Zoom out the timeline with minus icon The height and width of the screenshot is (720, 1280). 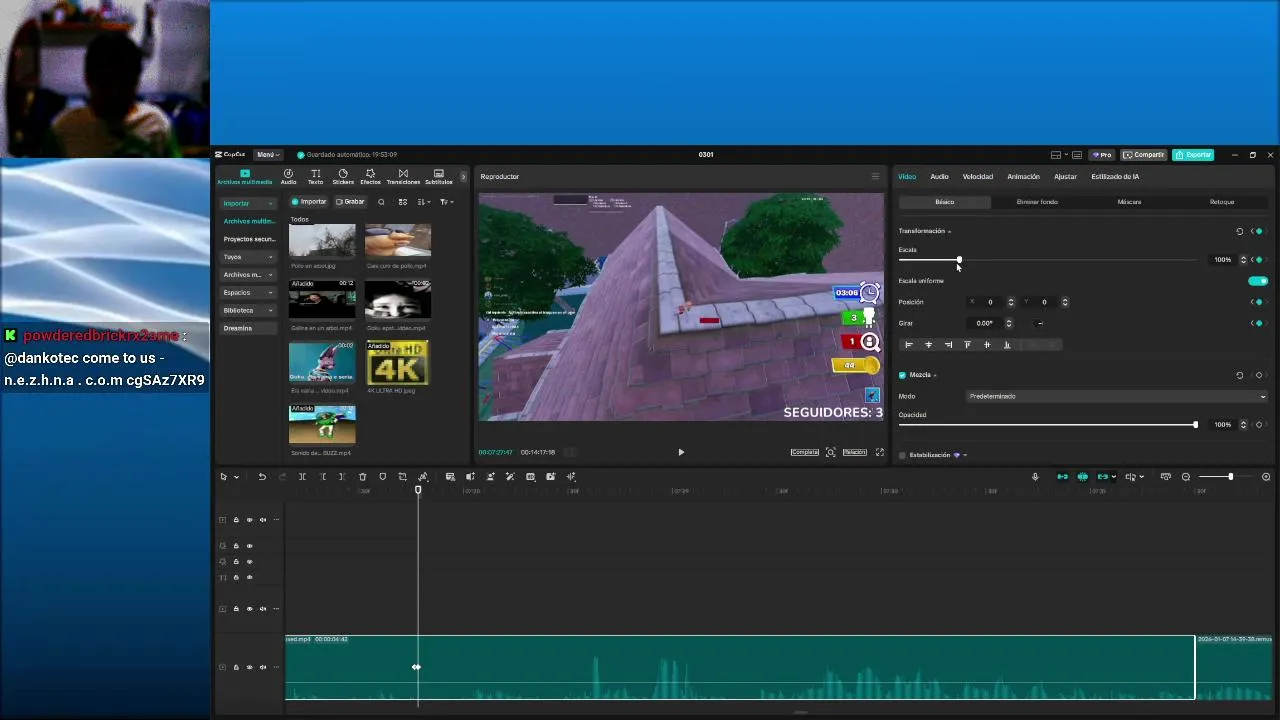1186,477
